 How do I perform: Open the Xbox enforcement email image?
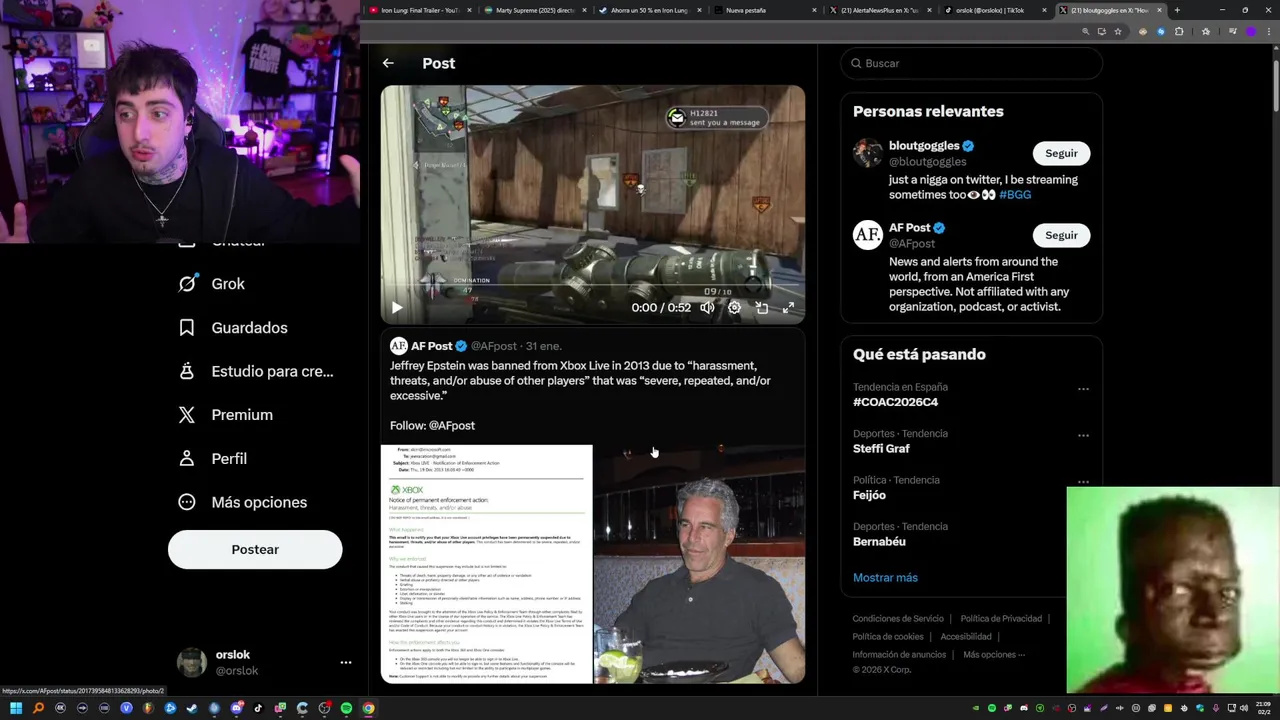pyautogui.click(x=486, y=564)
